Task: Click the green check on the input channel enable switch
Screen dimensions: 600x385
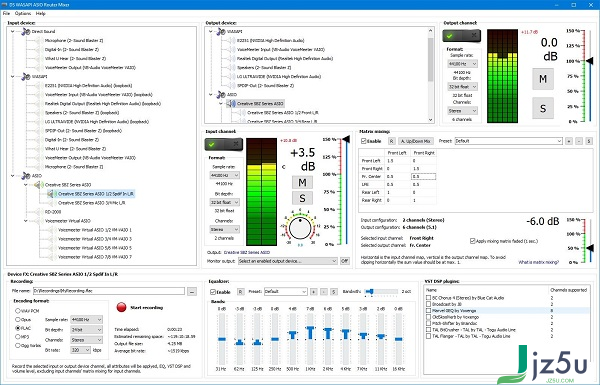Action: pos(212,144)
